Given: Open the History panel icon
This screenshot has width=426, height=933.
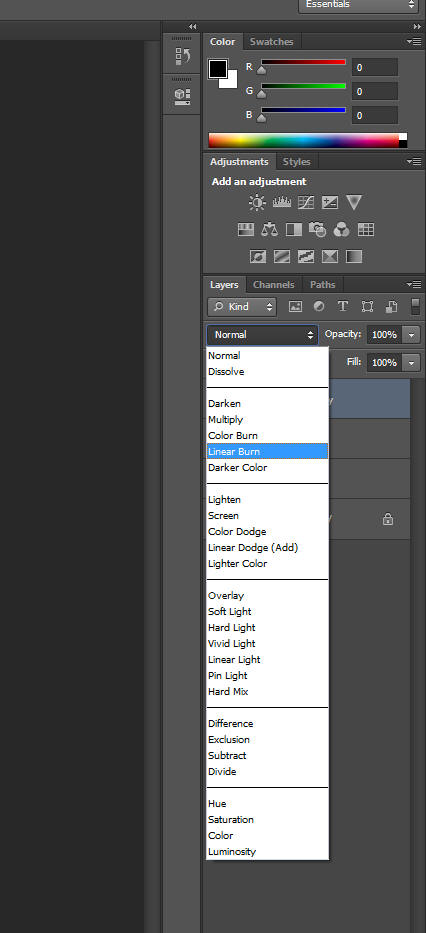Looking at the screenshot, I should (182, 57).
